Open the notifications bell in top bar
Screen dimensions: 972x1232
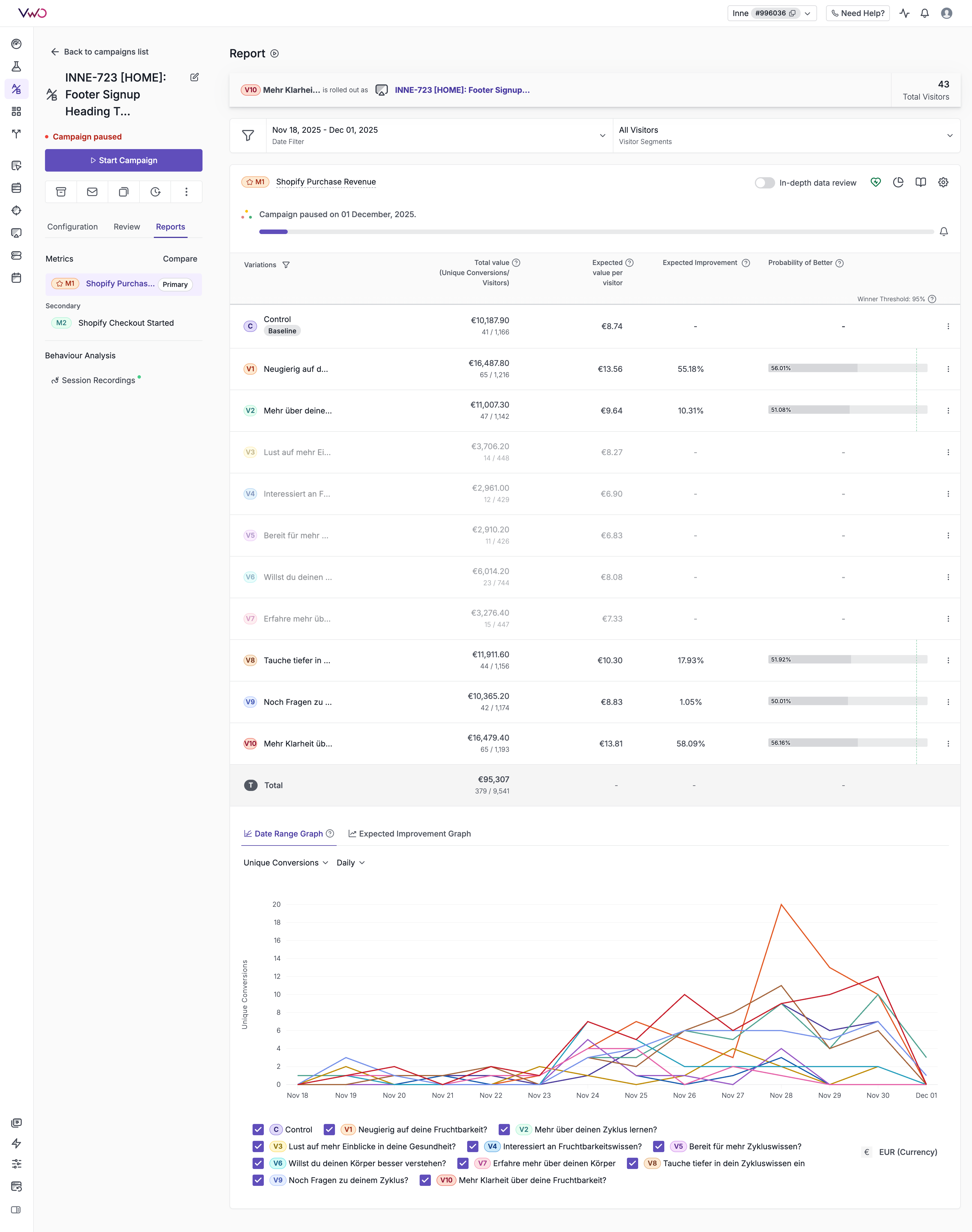(924, 13)
